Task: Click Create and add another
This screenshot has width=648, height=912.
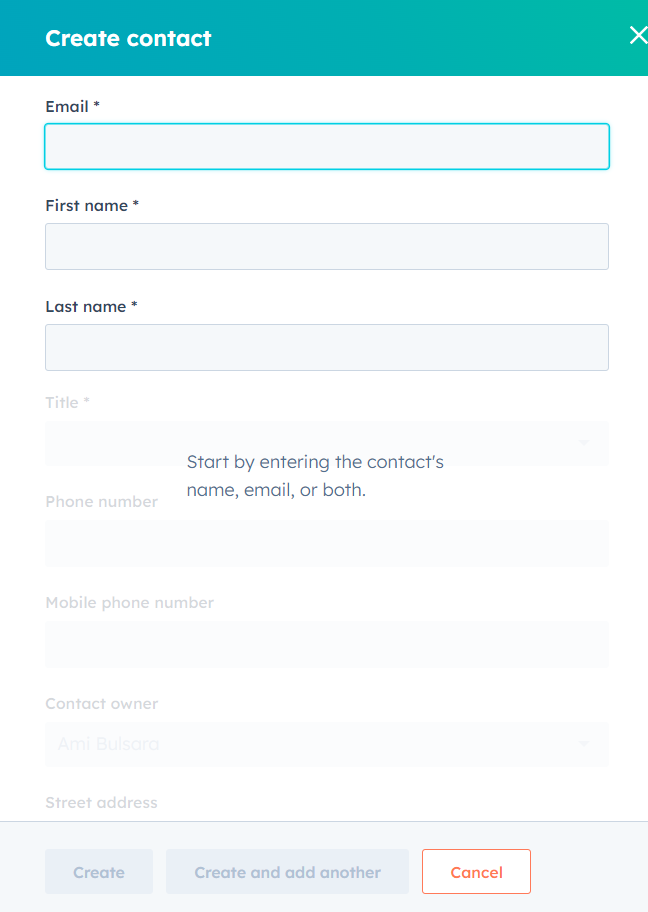Action: (x=287, y=872)
